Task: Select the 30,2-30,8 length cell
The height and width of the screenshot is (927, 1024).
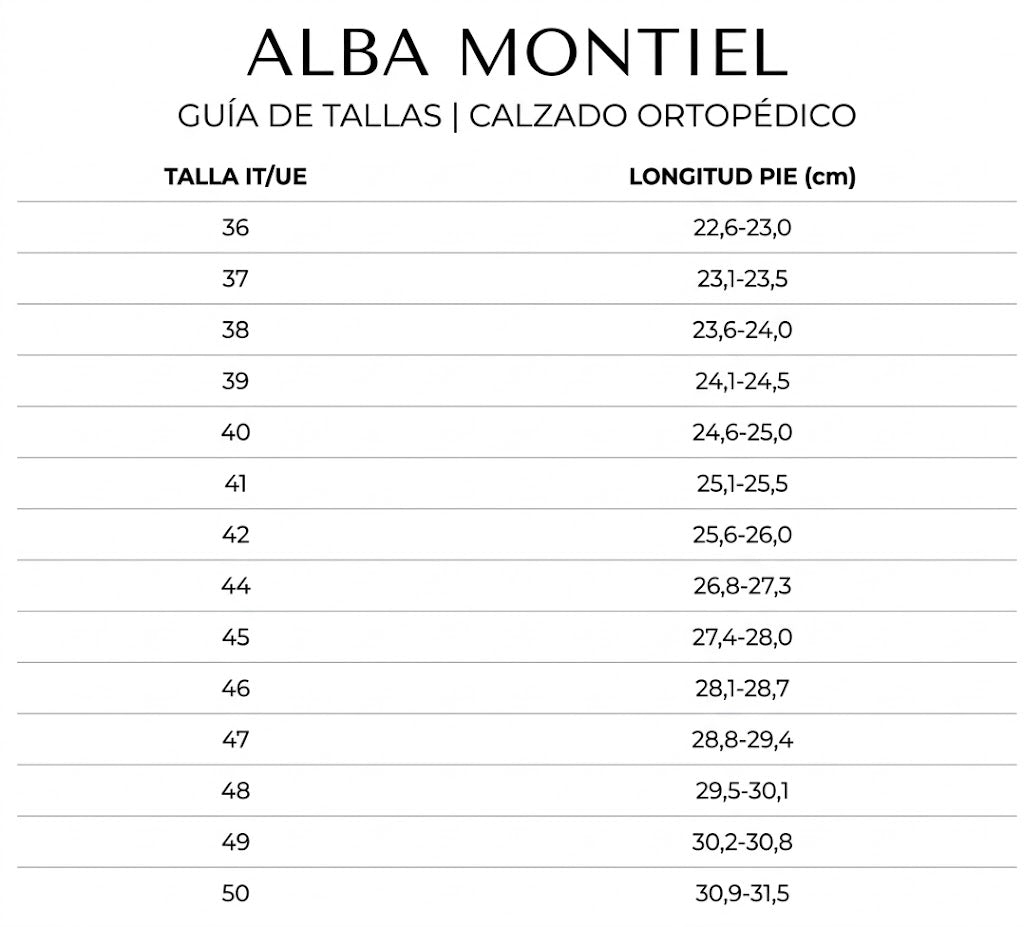Action: (742, 842)
